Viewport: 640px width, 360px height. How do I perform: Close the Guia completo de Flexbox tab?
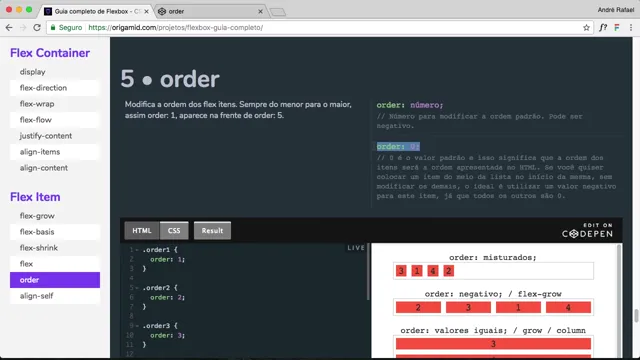tap(147, 11)
